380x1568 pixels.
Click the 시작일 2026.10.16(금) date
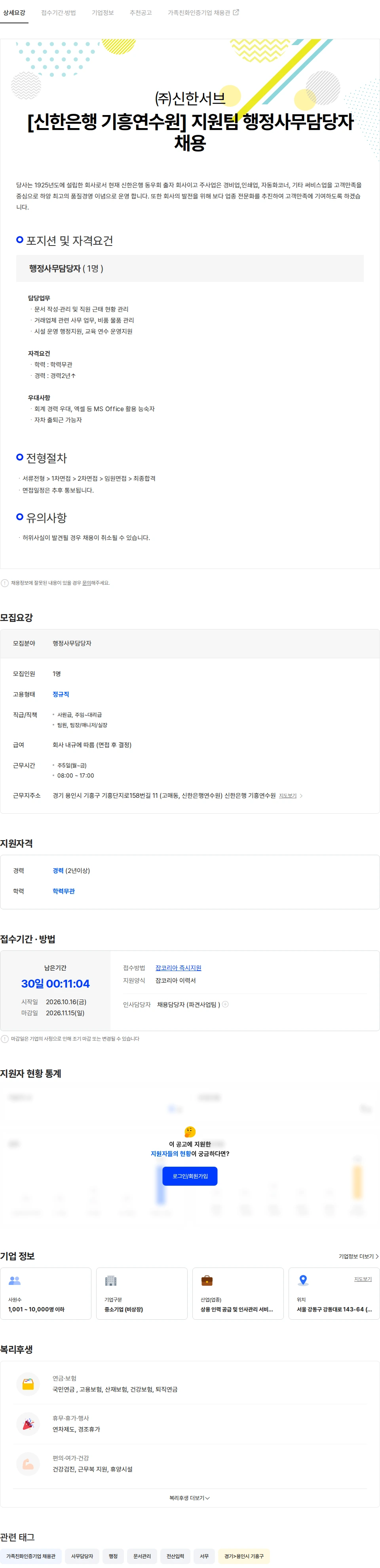pos(66,1001)
